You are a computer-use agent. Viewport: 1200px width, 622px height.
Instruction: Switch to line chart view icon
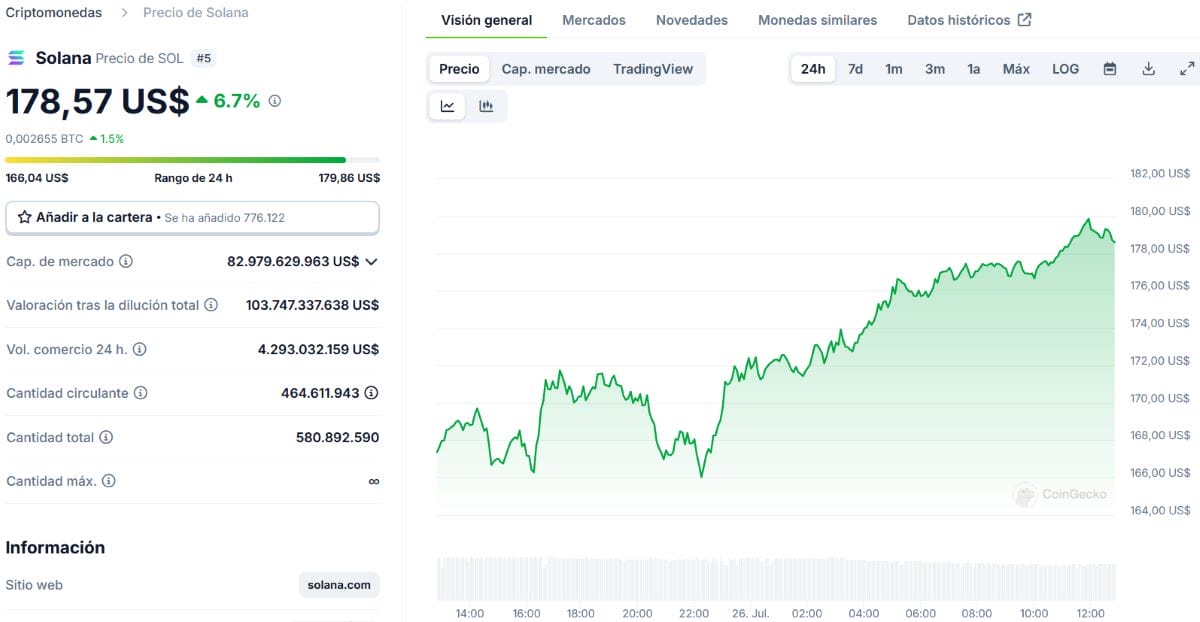447,106
